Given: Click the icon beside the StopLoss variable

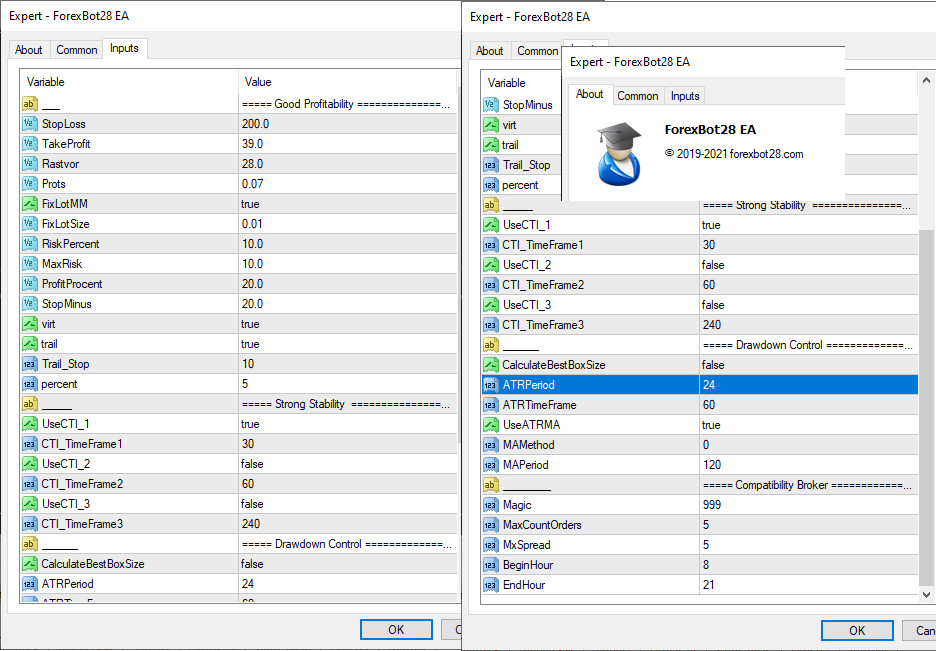Looking at the screenshot, I should pos(30,124).
